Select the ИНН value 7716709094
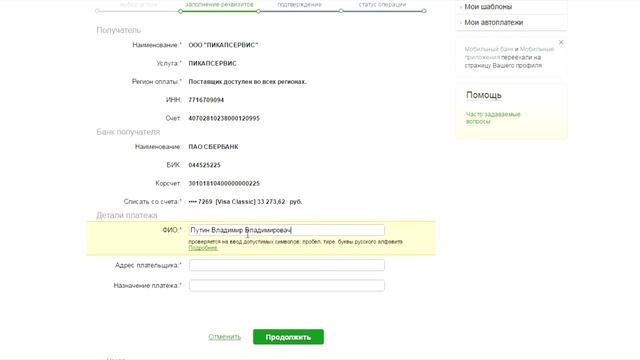The height and width of the screenshot is (360, 640). pyautogui.click(x=206, y=100)
